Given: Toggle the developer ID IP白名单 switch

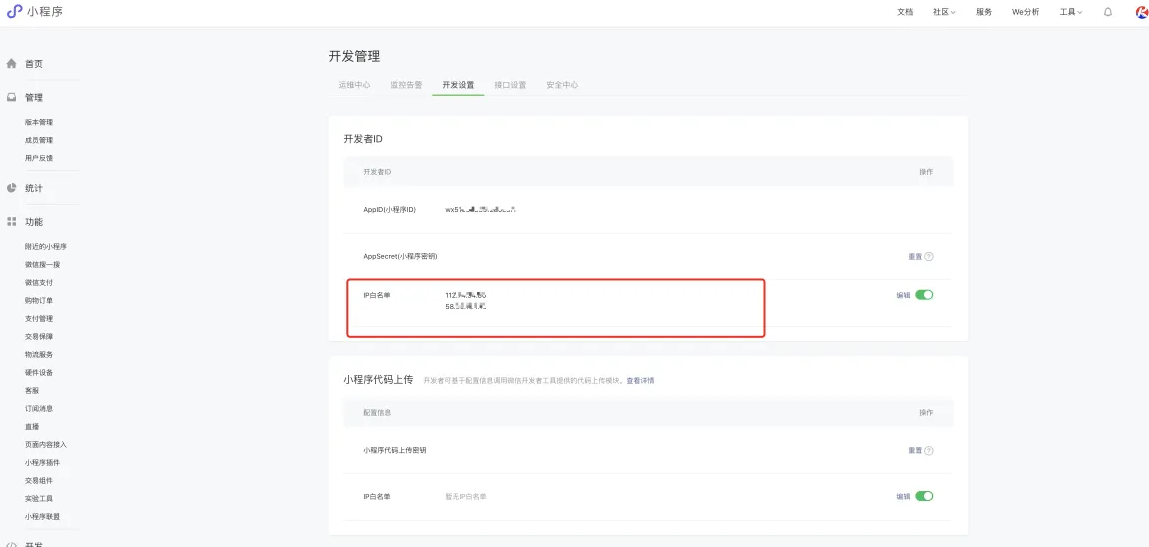Looking at the screenshot, I should (924, 295).
